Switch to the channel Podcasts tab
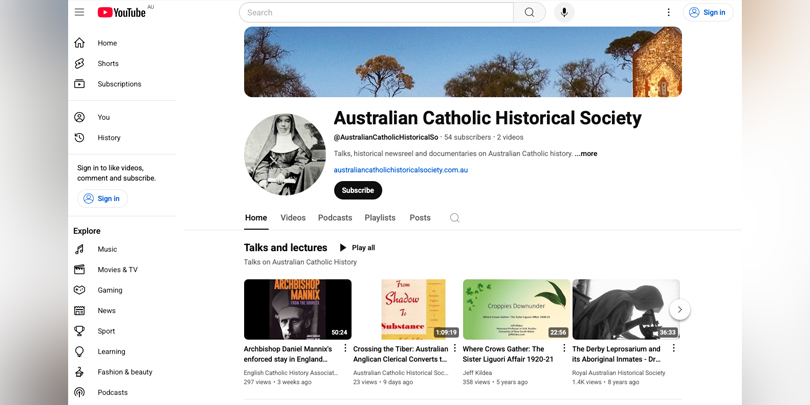Viewport: 810px width, 405px height. click(335, 218)
